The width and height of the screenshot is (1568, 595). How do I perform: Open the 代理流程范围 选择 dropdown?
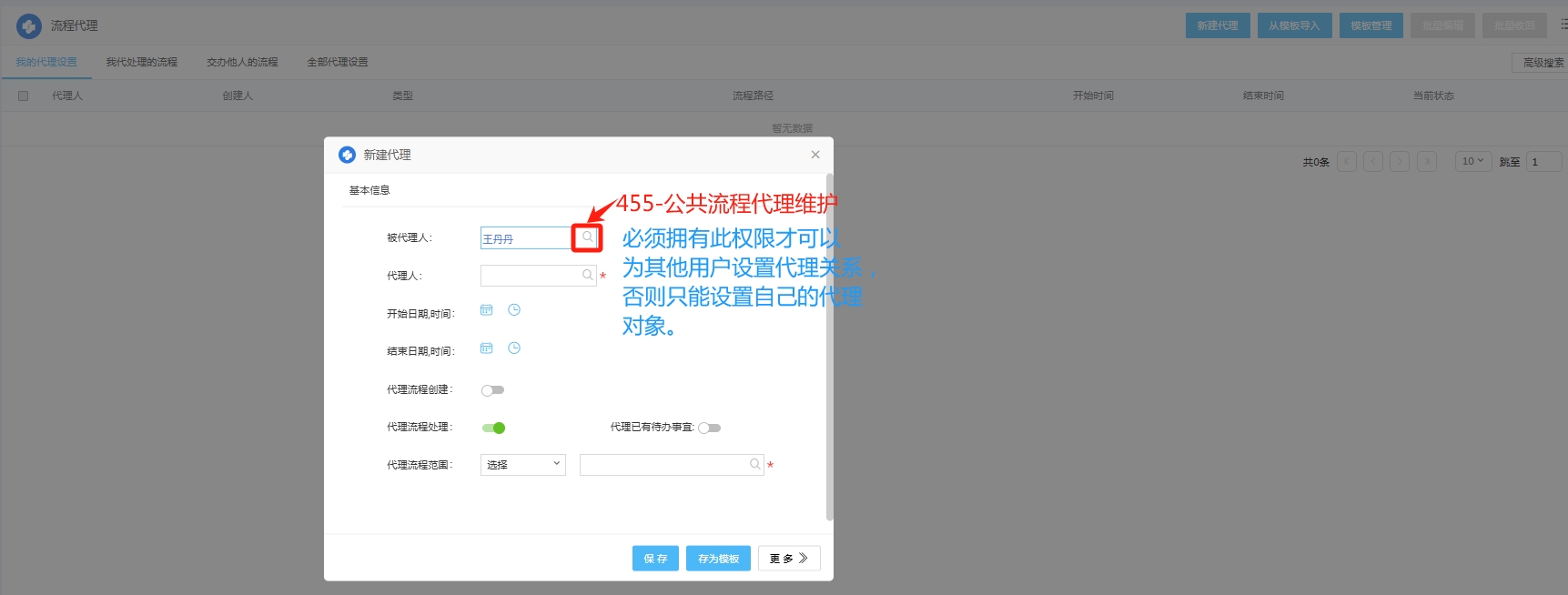pos(522,465)
